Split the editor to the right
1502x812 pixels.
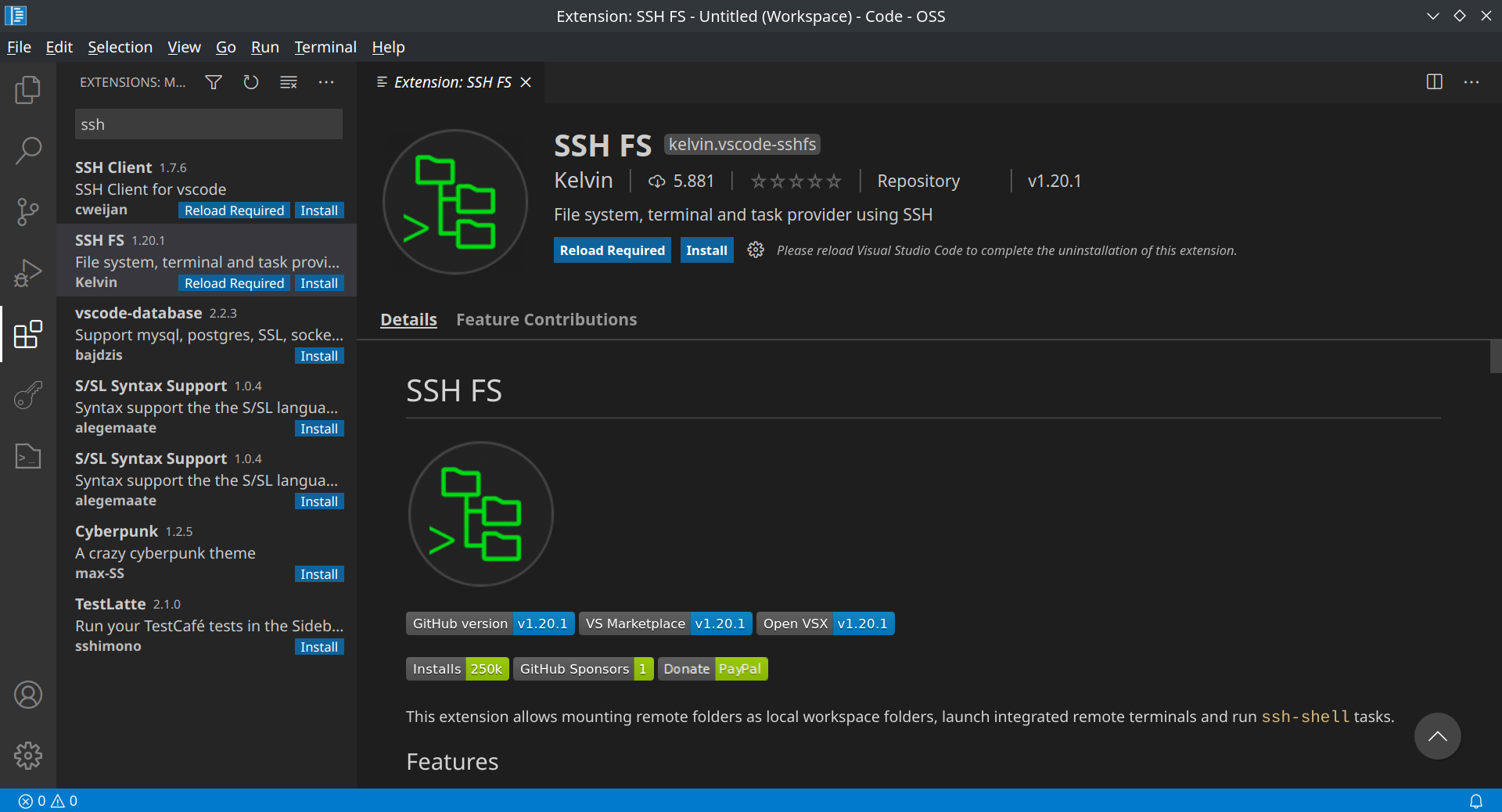pyautogui.click(x=1435, y=82)
